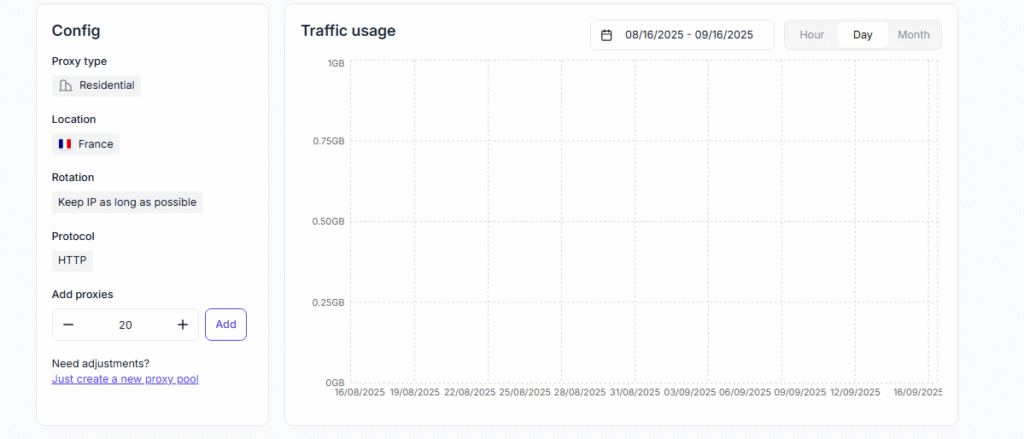Screen dimensions: 1024x439
Task: Click the France location chip
Action: (x=86, y=144)
